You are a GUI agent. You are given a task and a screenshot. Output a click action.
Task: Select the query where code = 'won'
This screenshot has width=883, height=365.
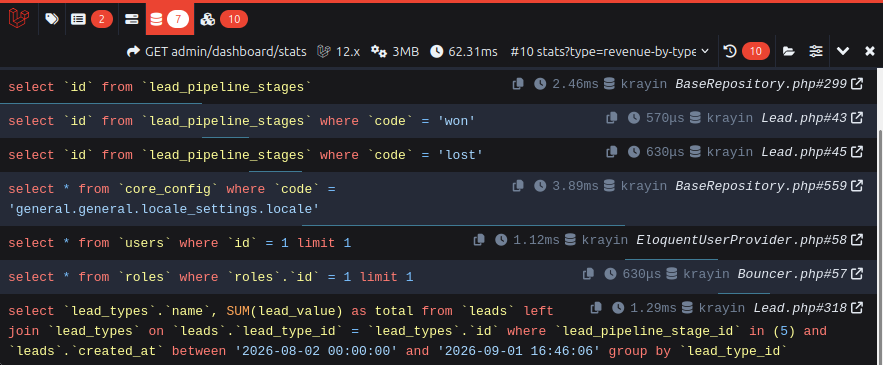tap(242, 121)
